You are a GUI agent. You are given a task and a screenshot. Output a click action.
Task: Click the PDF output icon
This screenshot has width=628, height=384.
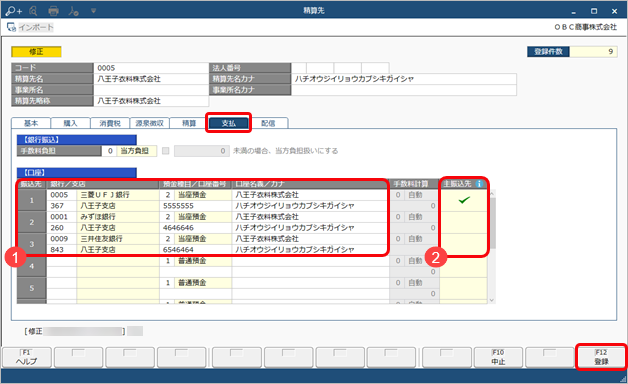[x=73, y=11]
